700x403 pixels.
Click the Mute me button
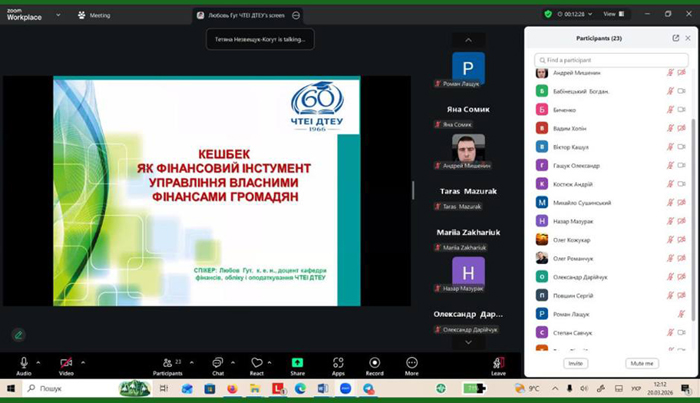pos(642,363)
